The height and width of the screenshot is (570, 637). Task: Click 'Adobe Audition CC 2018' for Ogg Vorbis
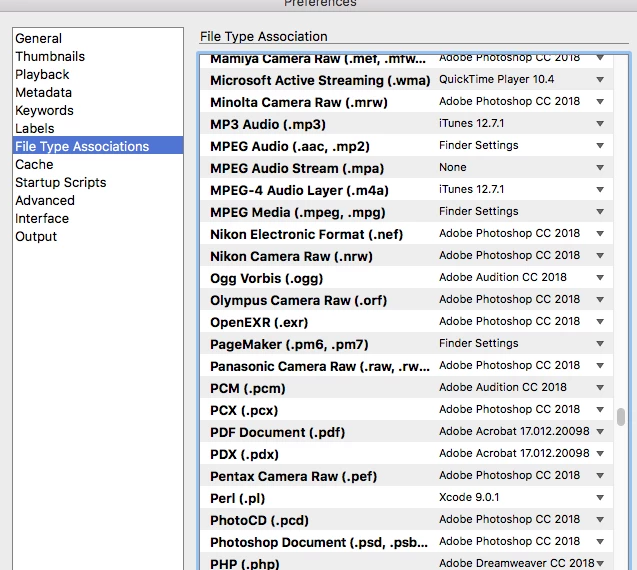click(503, 277)
